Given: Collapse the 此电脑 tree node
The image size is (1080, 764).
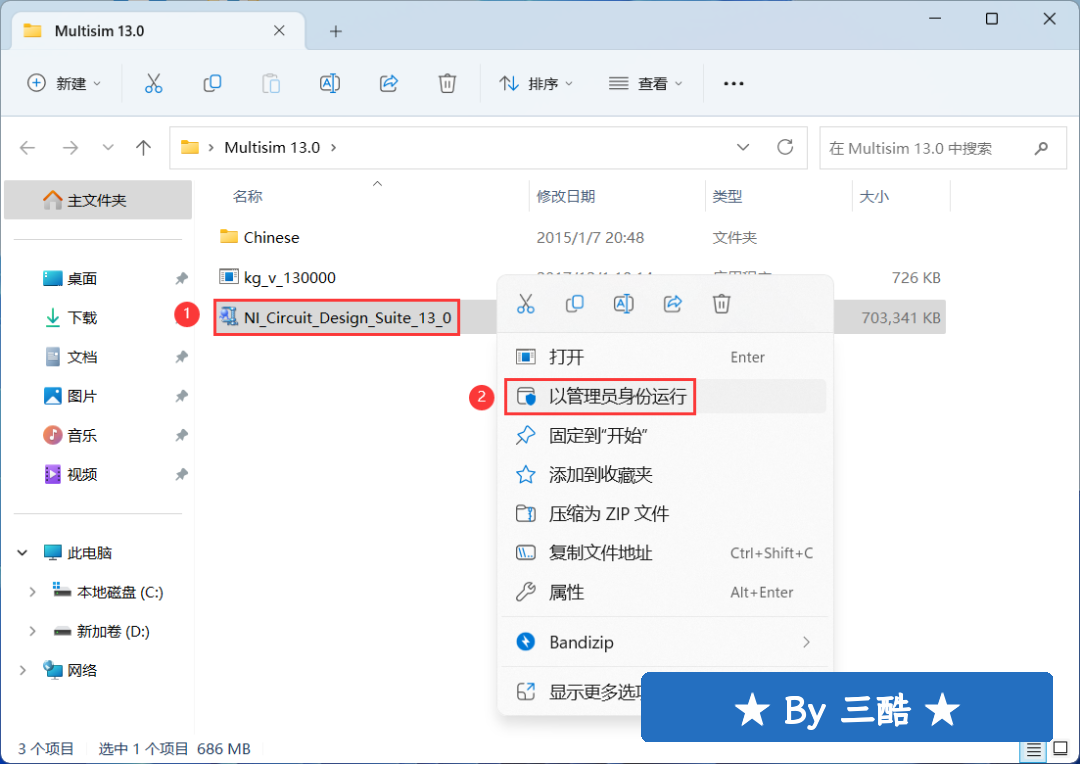Looking at the screenshot, I should (23, 553).
